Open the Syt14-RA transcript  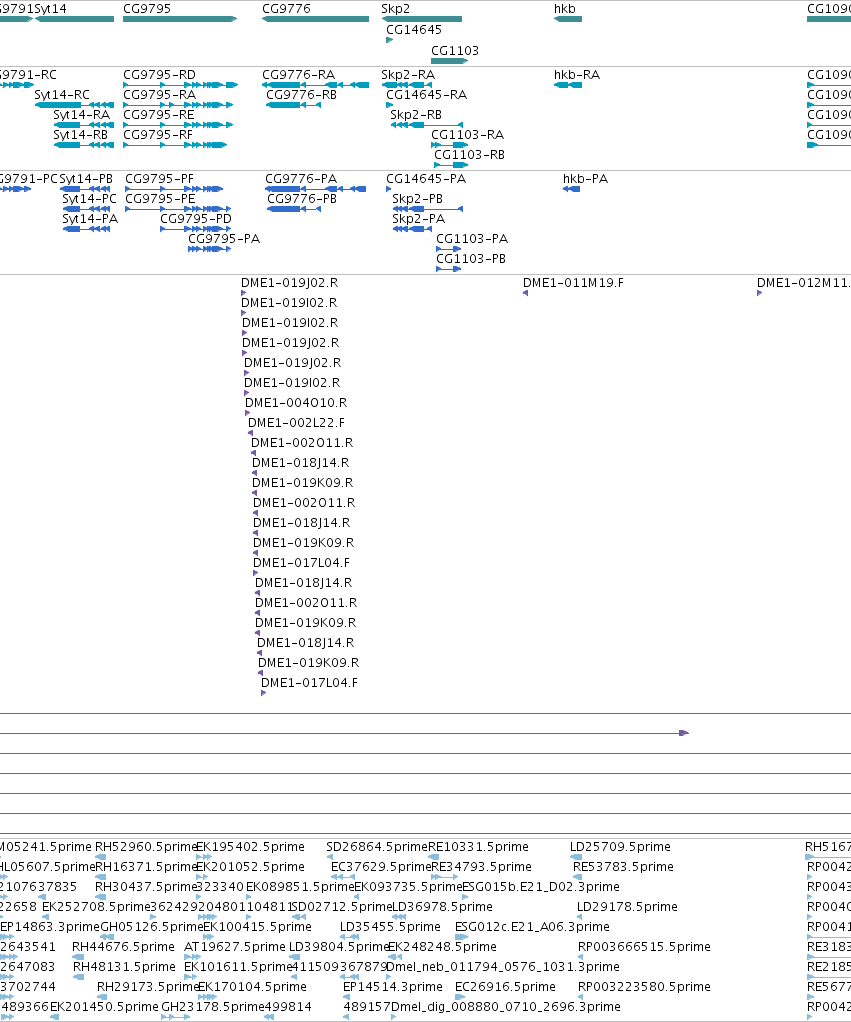coord(83,124)
